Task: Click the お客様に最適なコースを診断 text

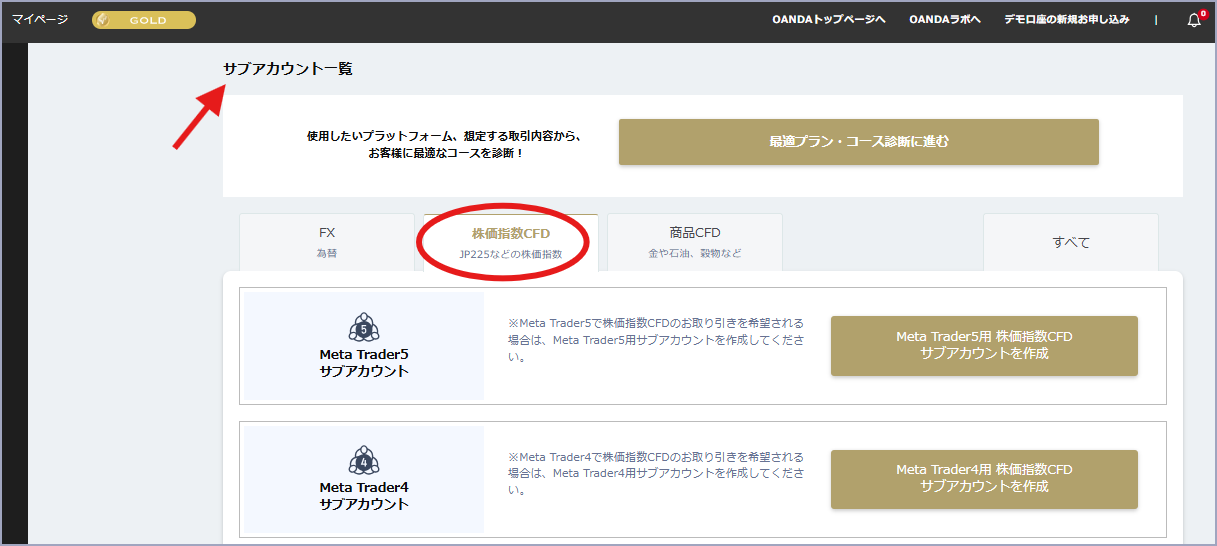Action: click(446, 154)
